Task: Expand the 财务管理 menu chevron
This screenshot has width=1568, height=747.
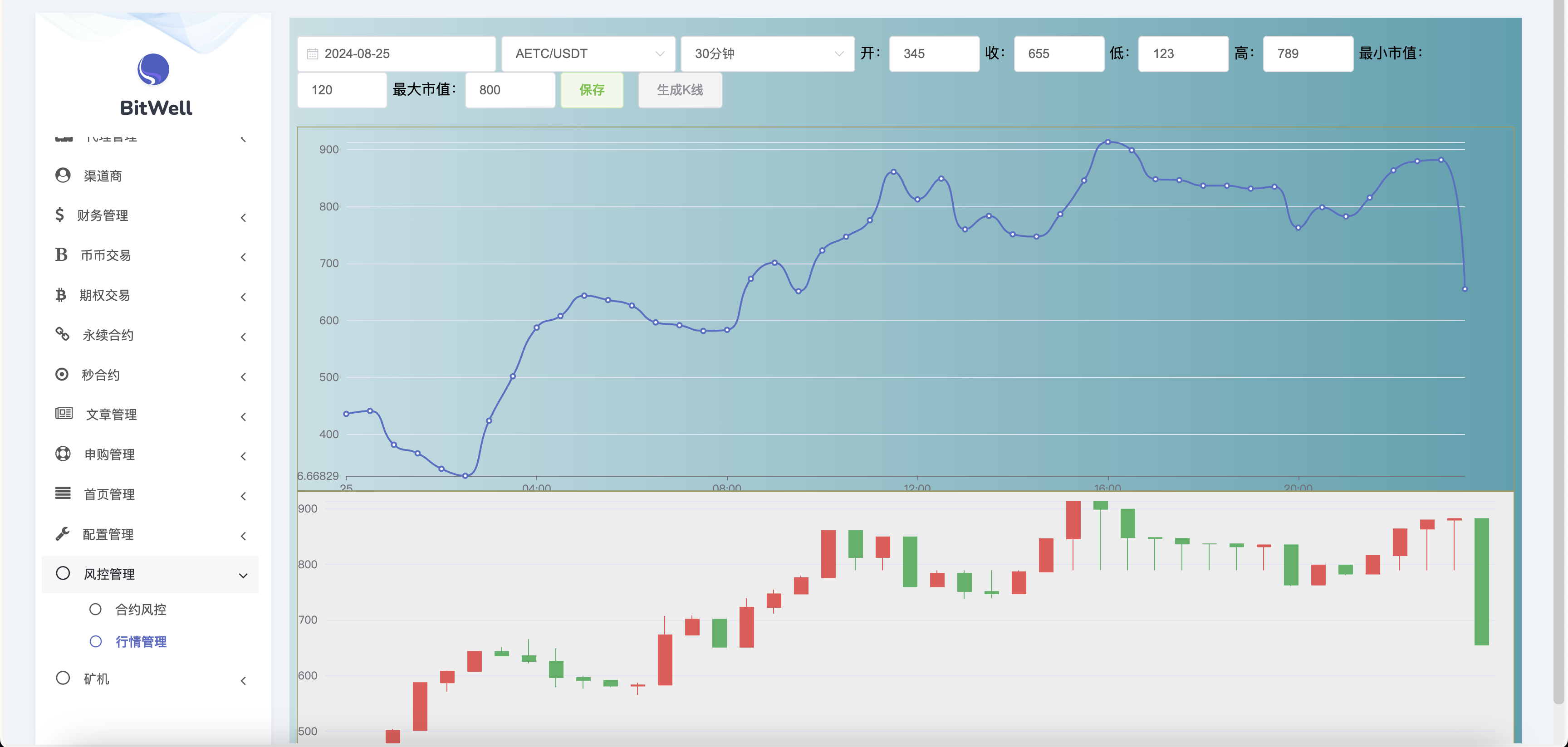Action: click(x=244, y=217)
